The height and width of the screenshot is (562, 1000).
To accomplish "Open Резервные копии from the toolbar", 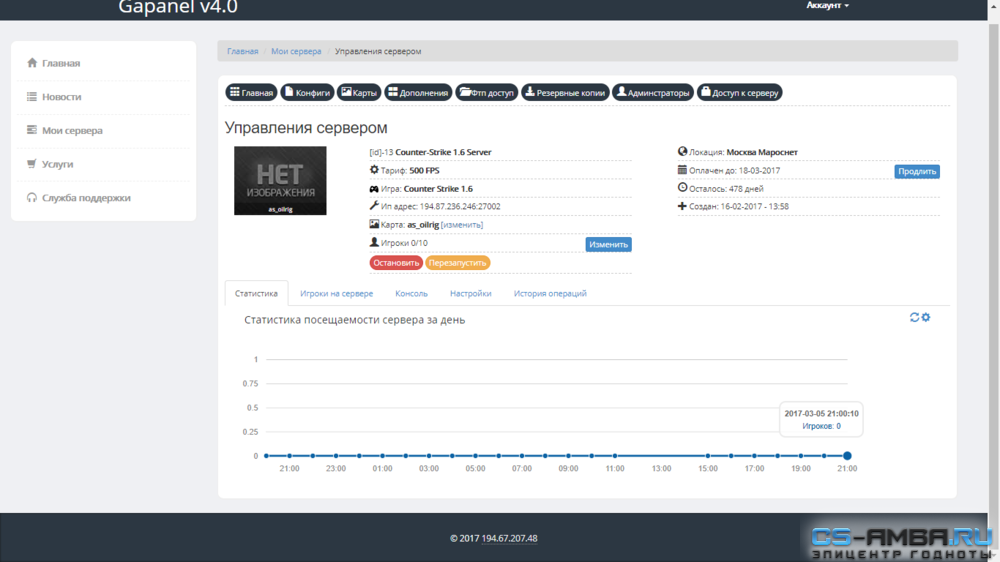I will pyautogui.click(x=565, y=92).
